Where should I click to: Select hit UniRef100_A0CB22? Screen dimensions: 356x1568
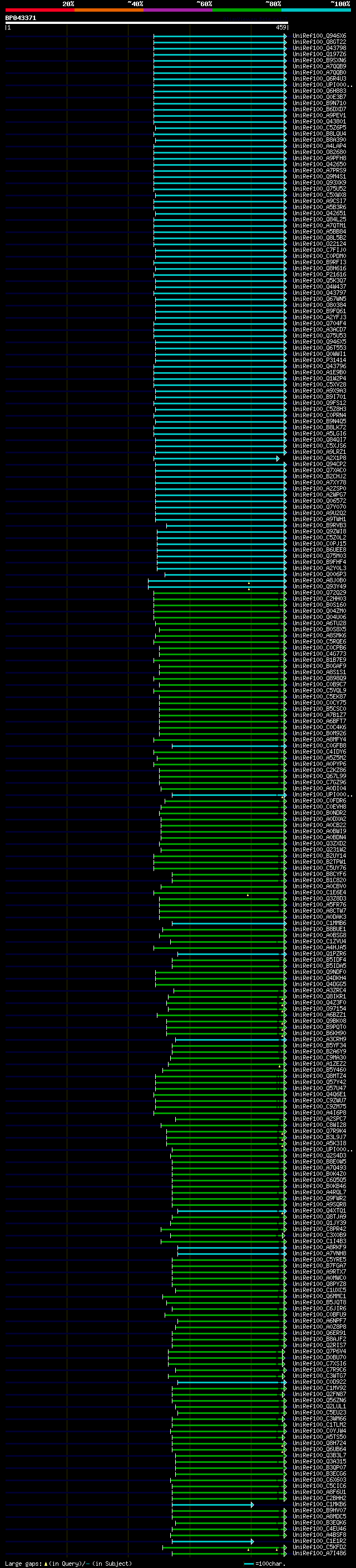(319, 825)
